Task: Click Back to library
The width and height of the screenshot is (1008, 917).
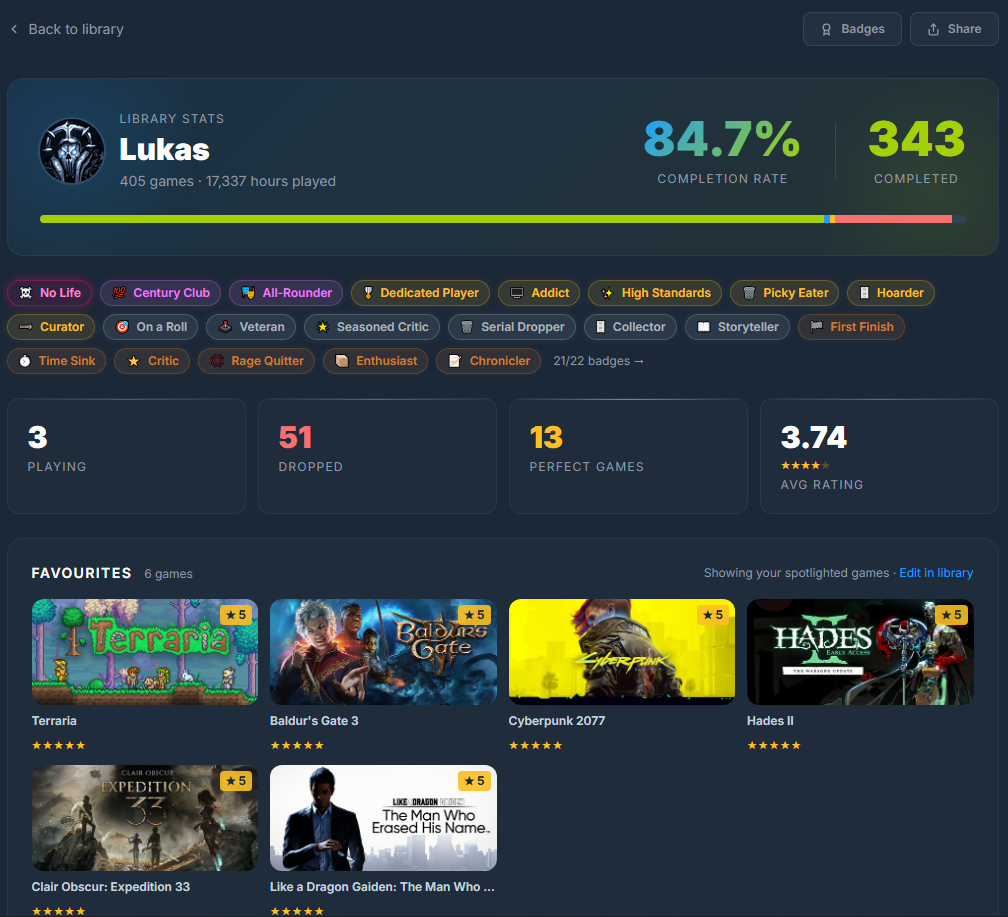Action: [x=66, y=29]
